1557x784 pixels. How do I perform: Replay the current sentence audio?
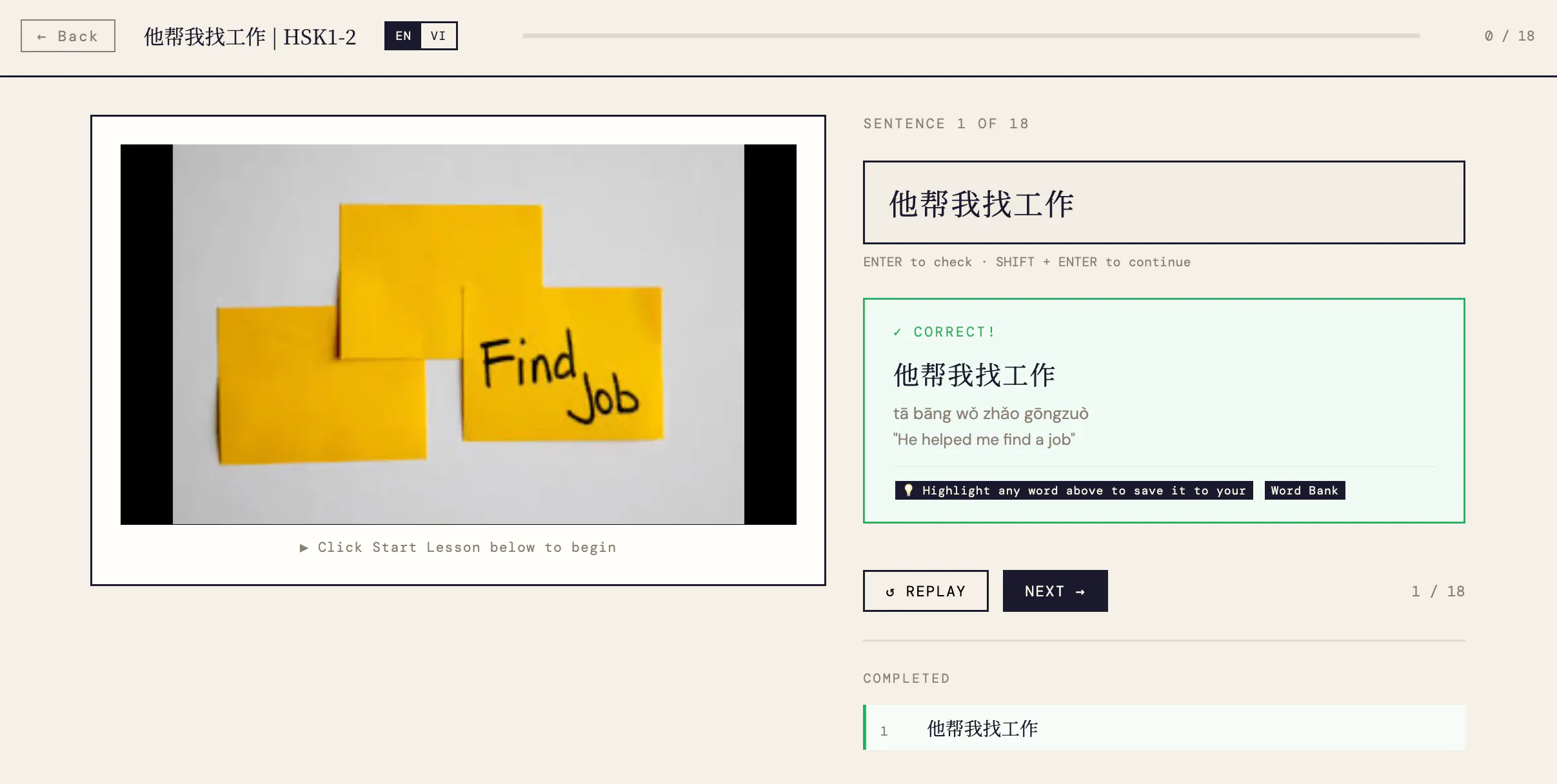coord(926,591)
